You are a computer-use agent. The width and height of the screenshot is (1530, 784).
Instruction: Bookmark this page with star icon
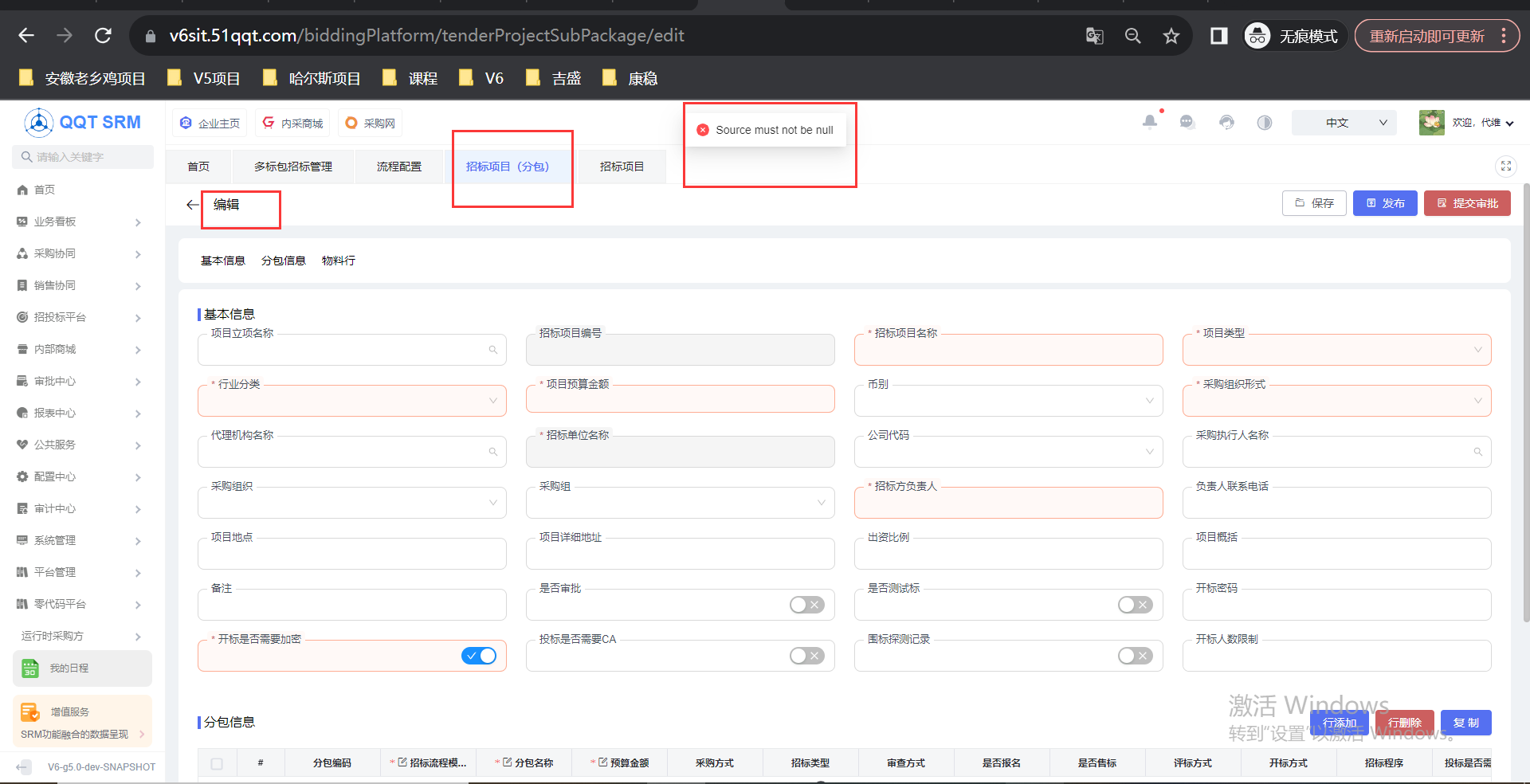click(1171, 36)
